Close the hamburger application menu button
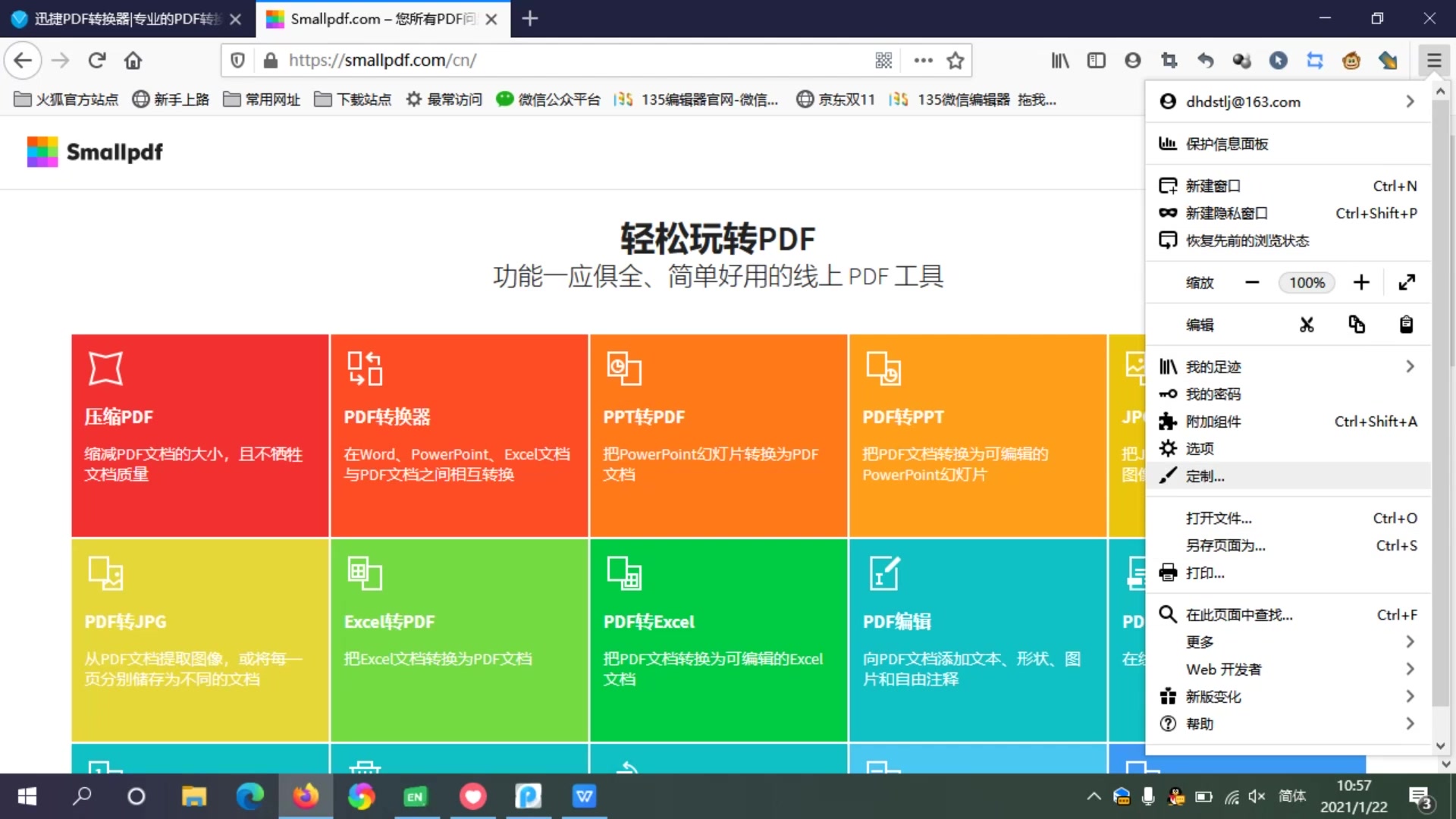 pos(1433,61)
